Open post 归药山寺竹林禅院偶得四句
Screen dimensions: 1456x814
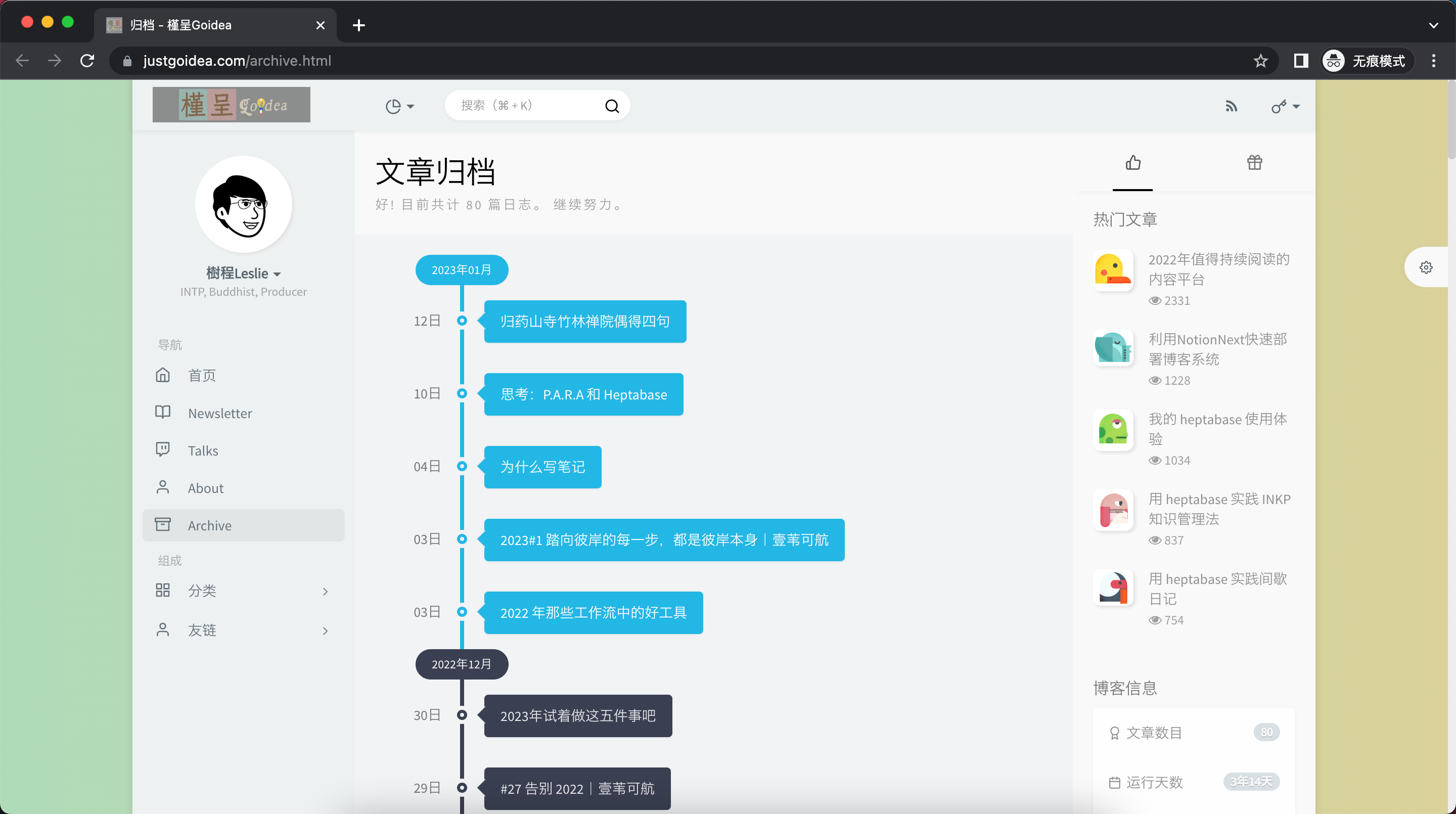tap(585, 321)
